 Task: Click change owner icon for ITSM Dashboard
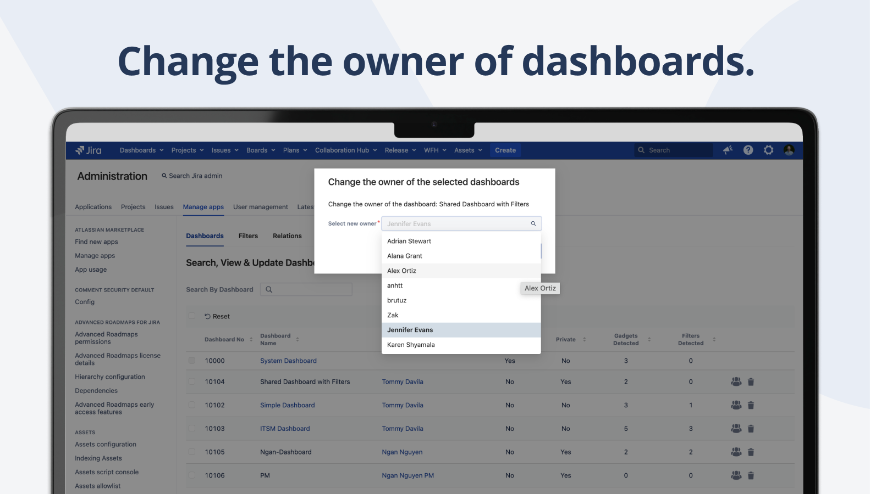click(x=736, y=429)
